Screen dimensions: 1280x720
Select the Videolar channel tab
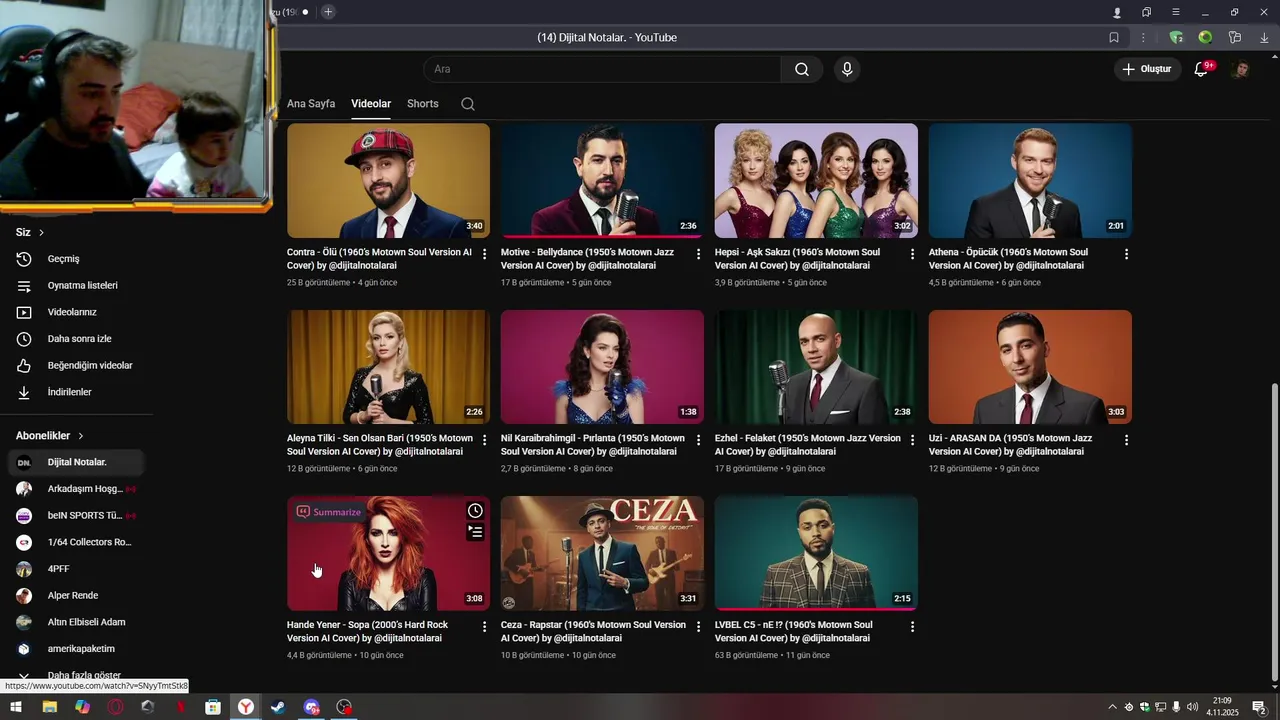point(371,104)
